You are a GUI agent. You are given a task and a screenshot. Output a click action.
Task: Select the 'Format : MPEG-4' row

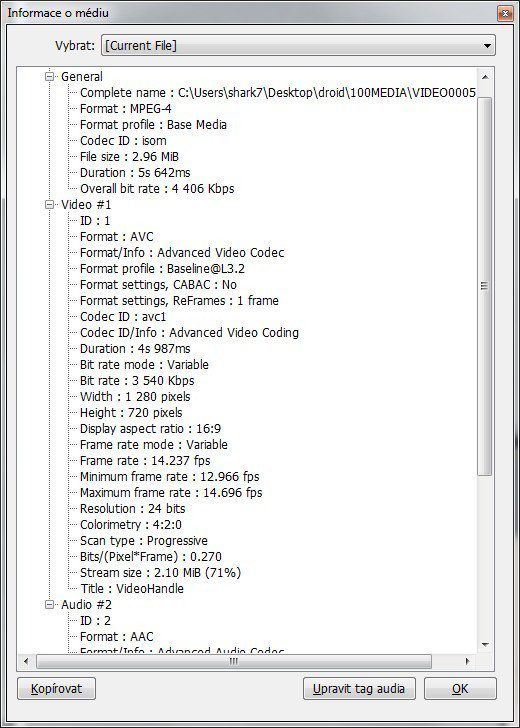pos(126,109)
